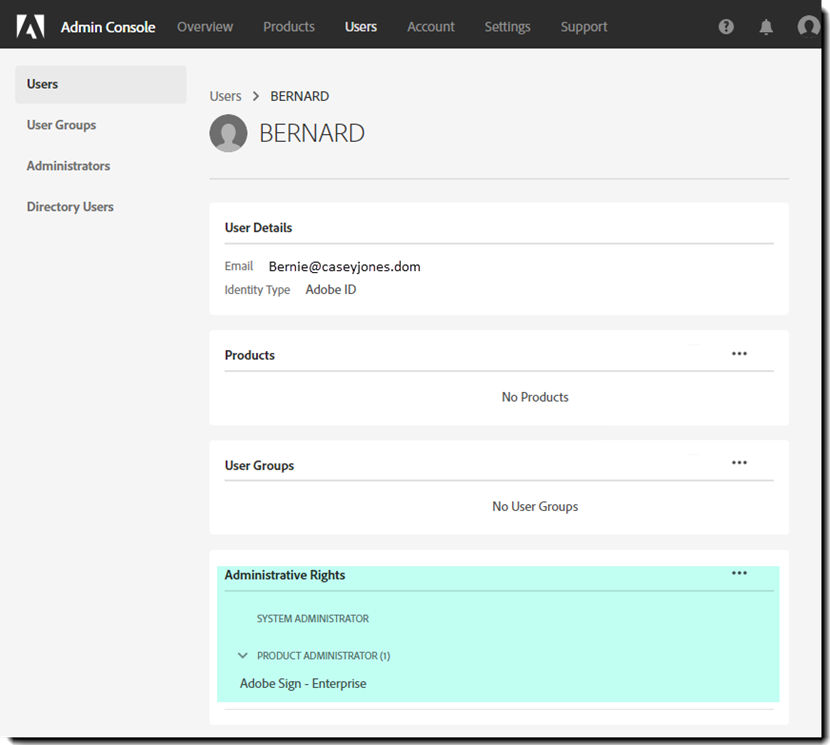
Task: Open the Products section more options menu
Action: pyautogui.click(x=739, y=354)
